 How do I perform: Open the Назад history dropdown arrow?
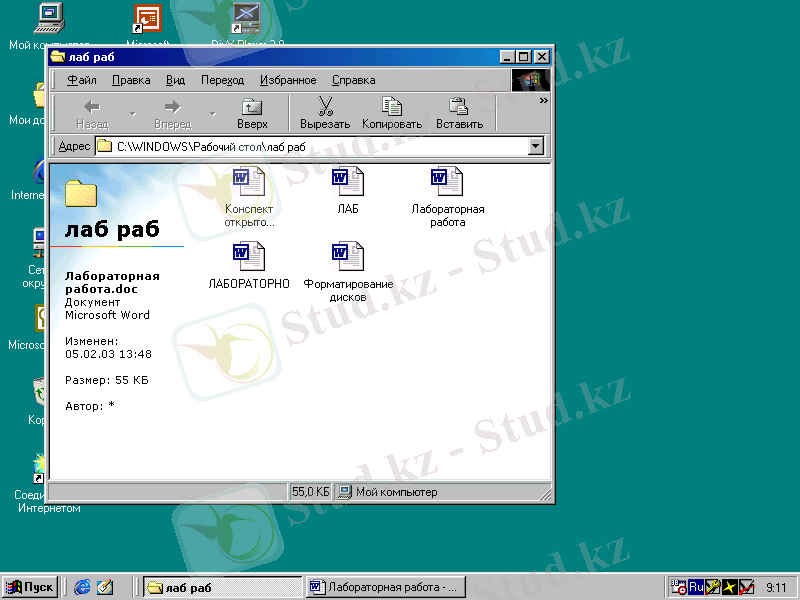click(133, 113)
